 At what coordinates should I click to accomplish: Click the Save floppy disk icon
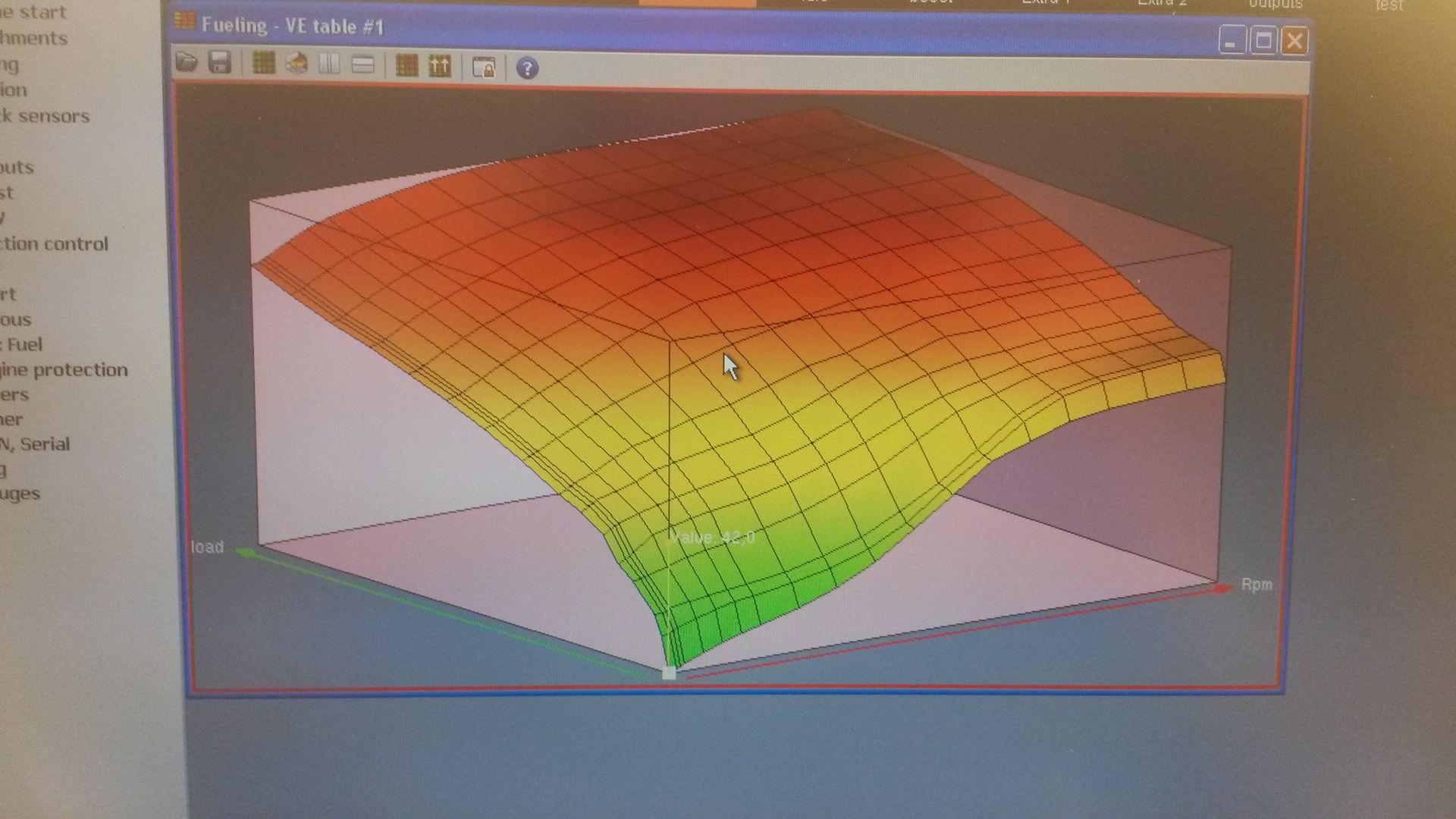220,63
